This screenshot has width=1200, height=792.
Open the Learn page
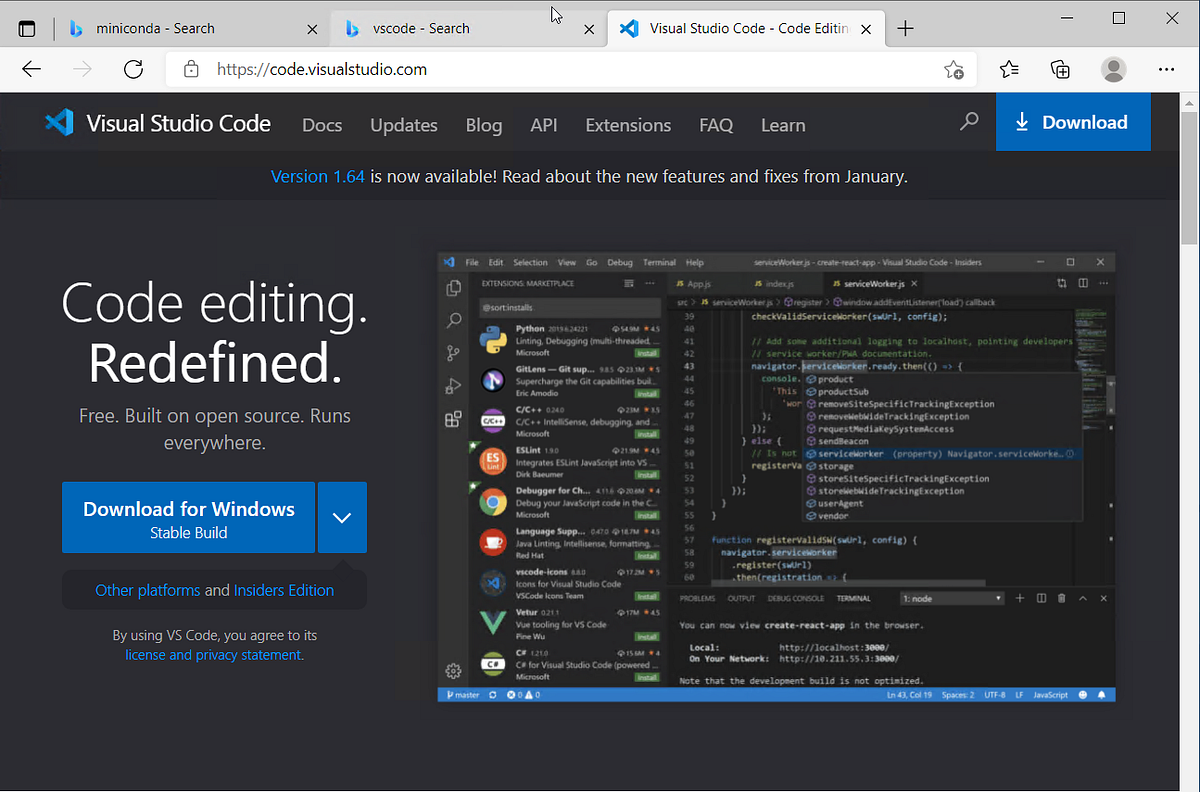click(783, 125)
